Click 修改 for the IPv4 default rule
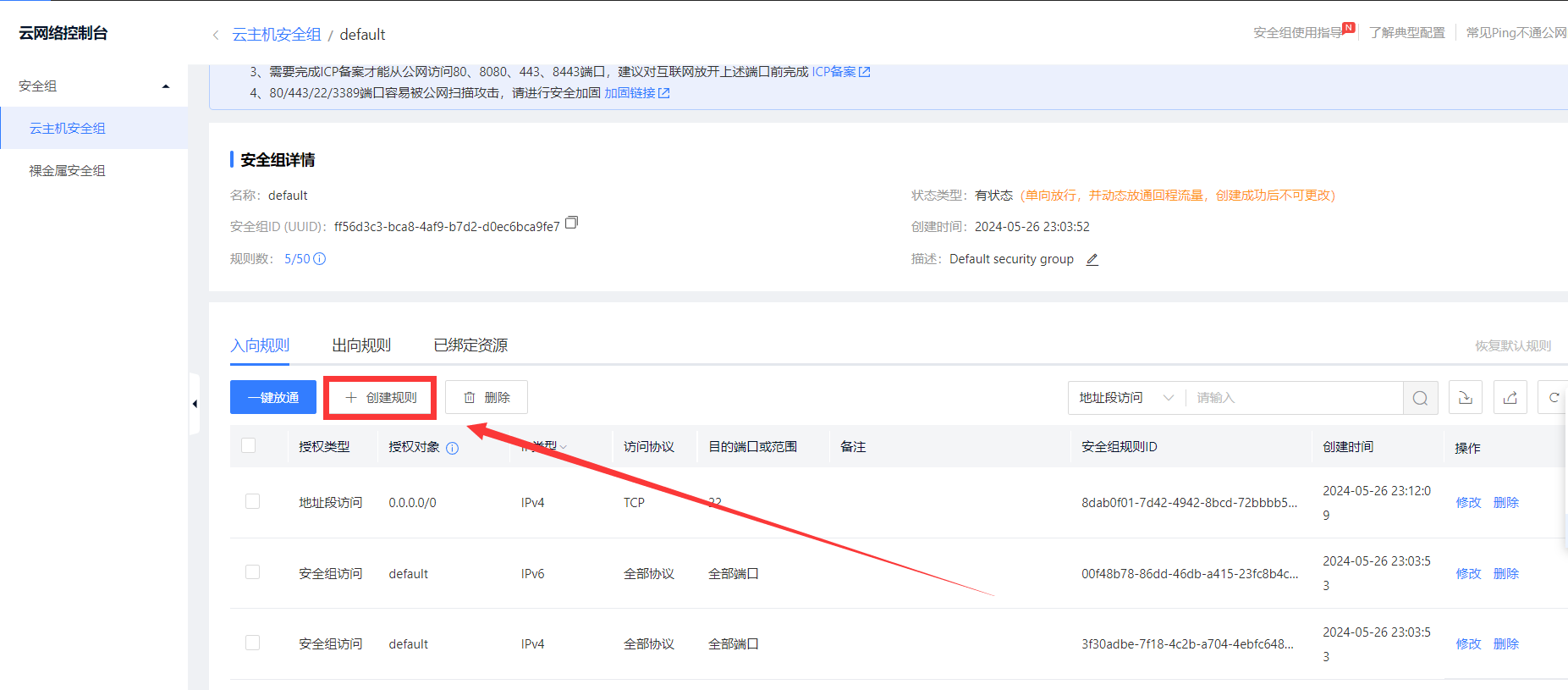 [x=1468, y=644]
